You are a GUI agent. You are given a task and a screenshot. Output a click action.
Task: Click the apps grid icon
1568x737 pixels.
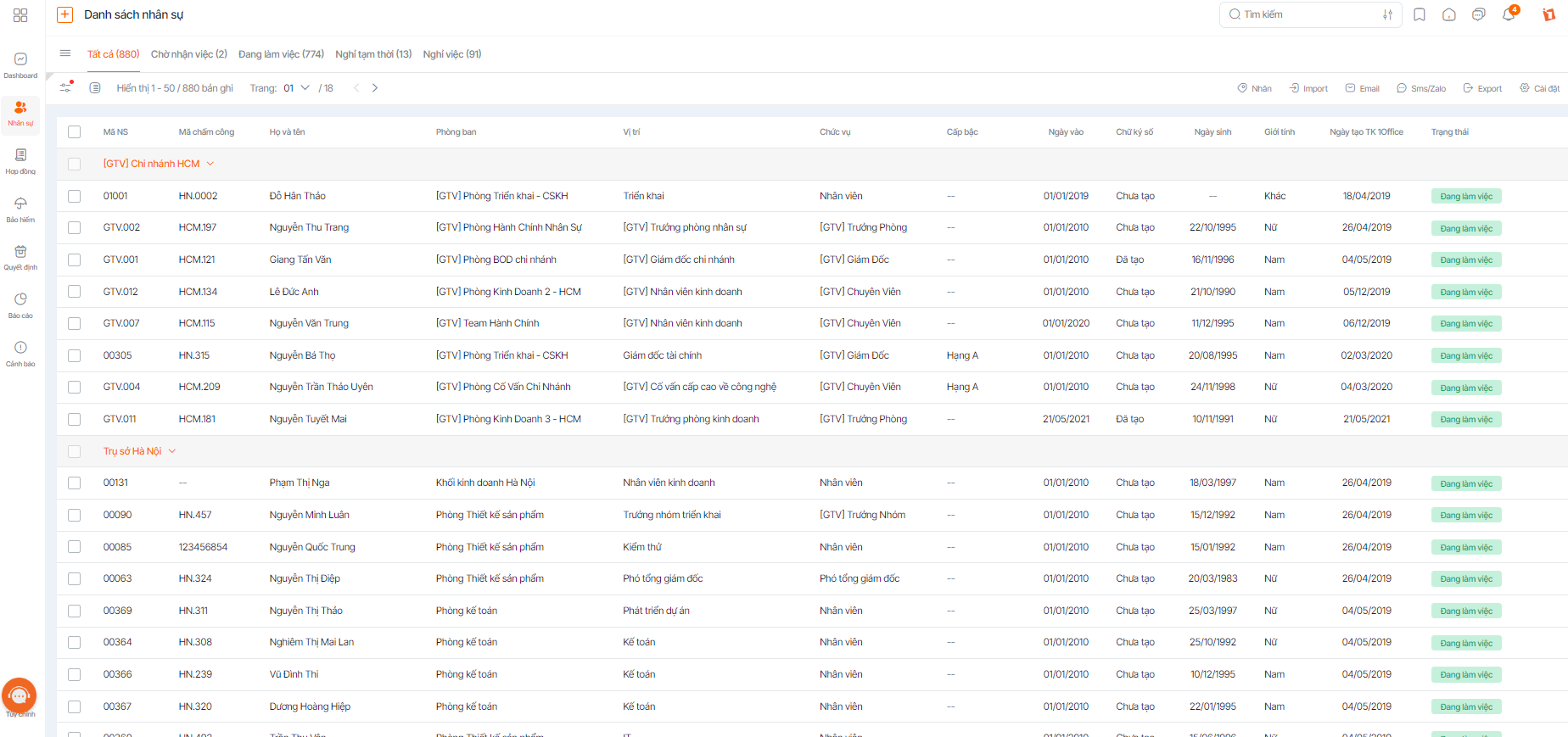(20, 15)
